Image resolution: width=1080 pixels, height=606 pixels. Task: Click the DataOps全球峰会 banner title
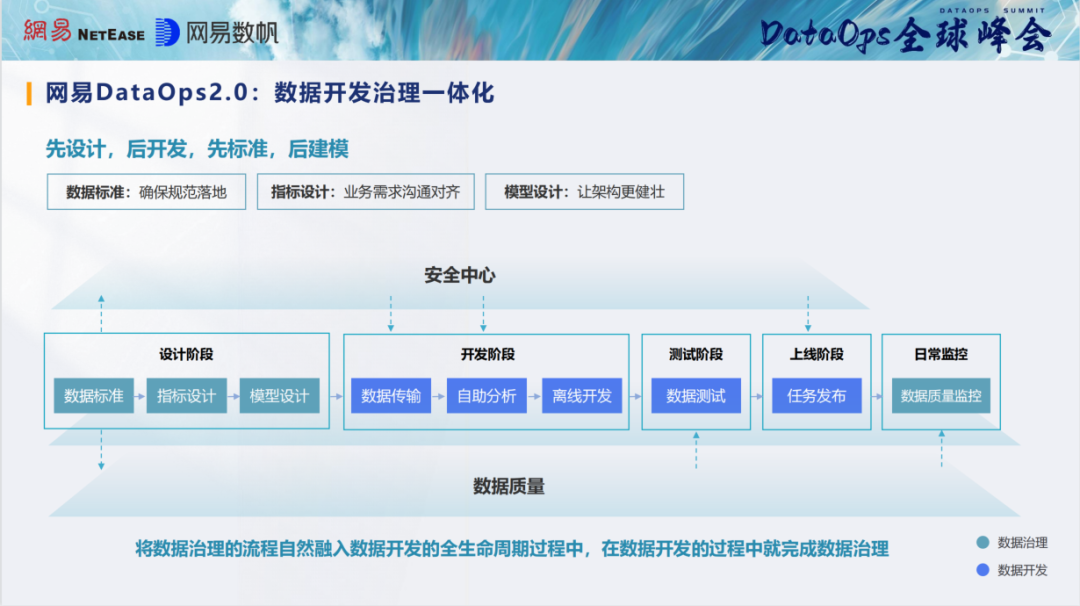point(905,34)
